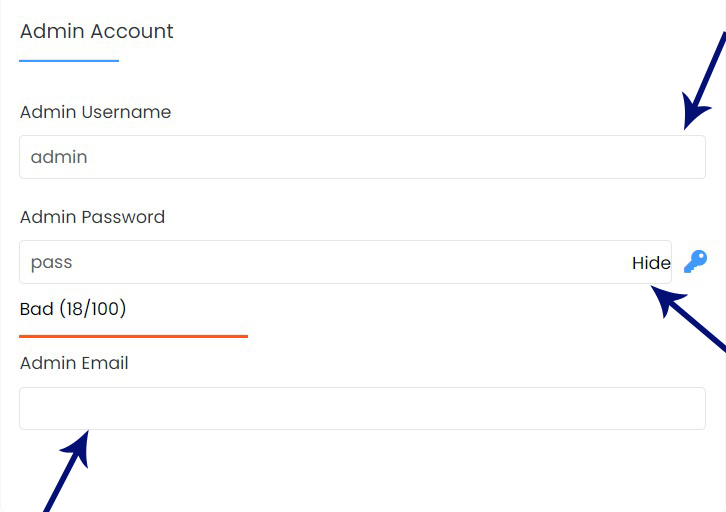Focus the Admin Username input field
The width and height of the screenshot is (726, 512).
(x=362, y=157)
